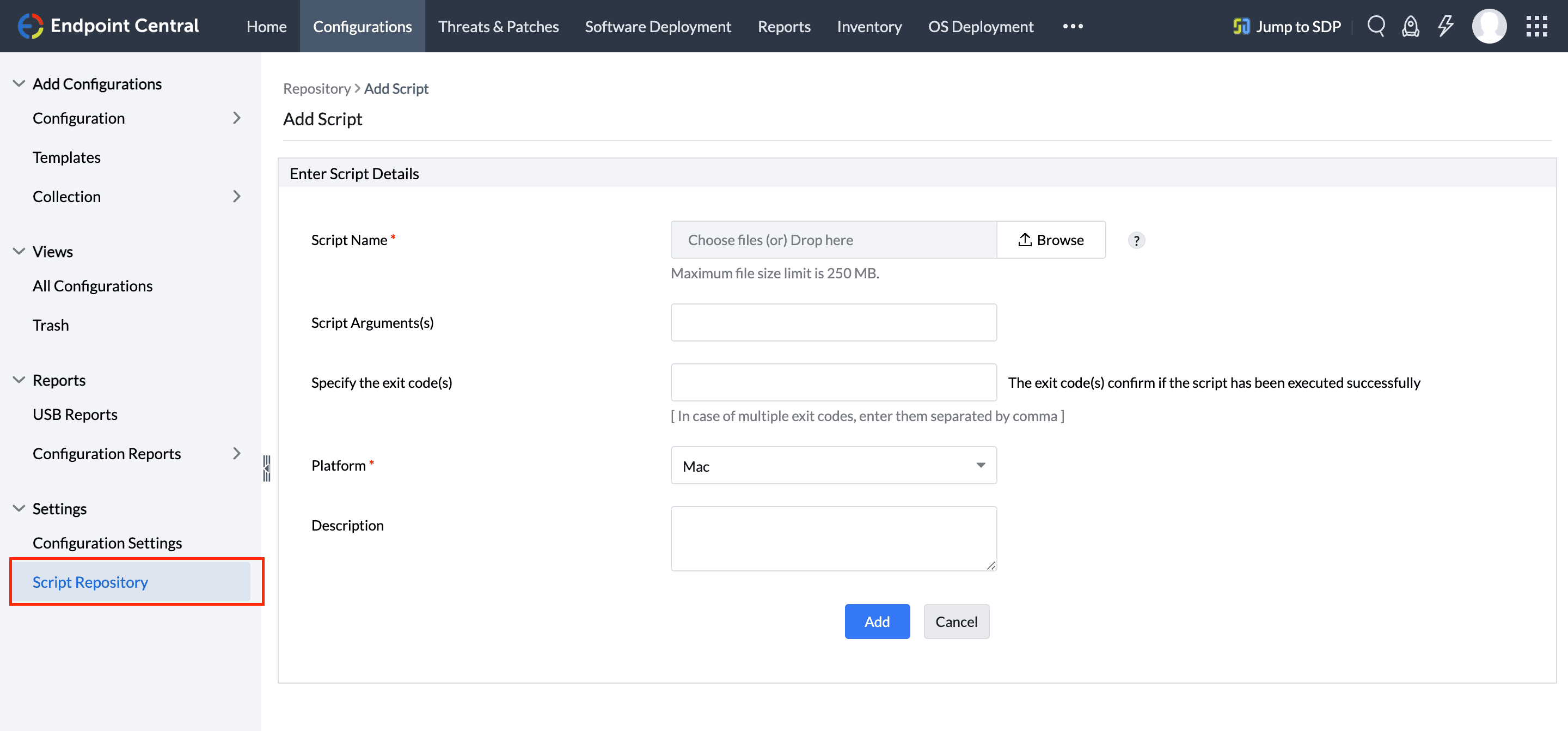Switch to the Threats & Patches tab
Viewport: 1568px width, 731px height.
(x=498, y=26)
